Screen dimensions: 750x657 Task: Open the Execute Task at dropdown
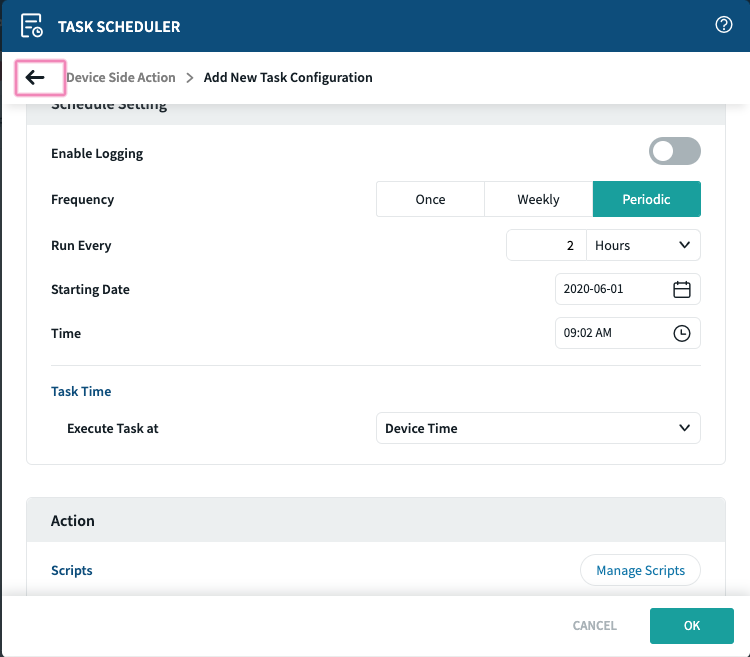point(538,428)
